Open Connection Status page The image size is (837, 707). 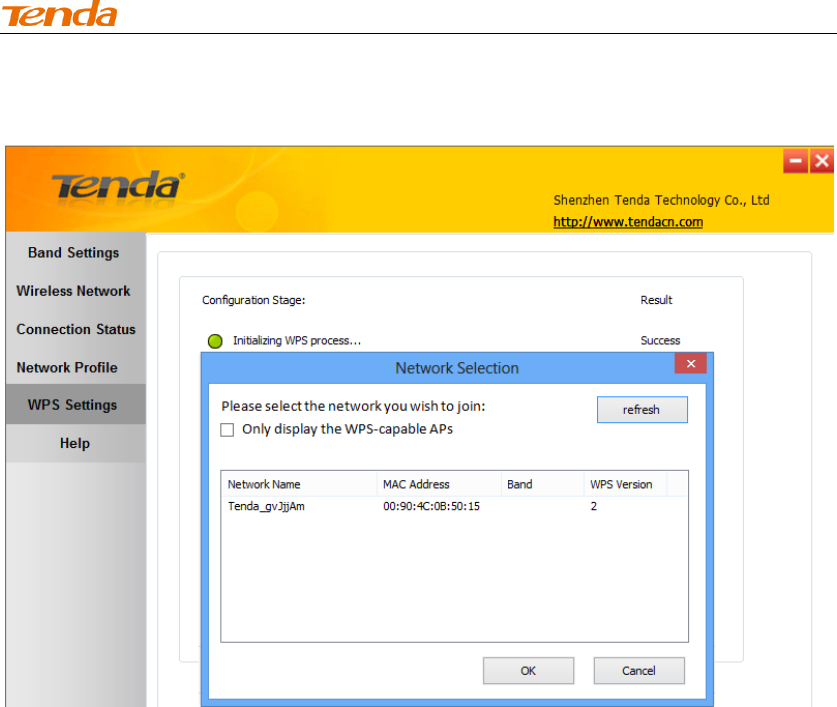tap(76, 329)
